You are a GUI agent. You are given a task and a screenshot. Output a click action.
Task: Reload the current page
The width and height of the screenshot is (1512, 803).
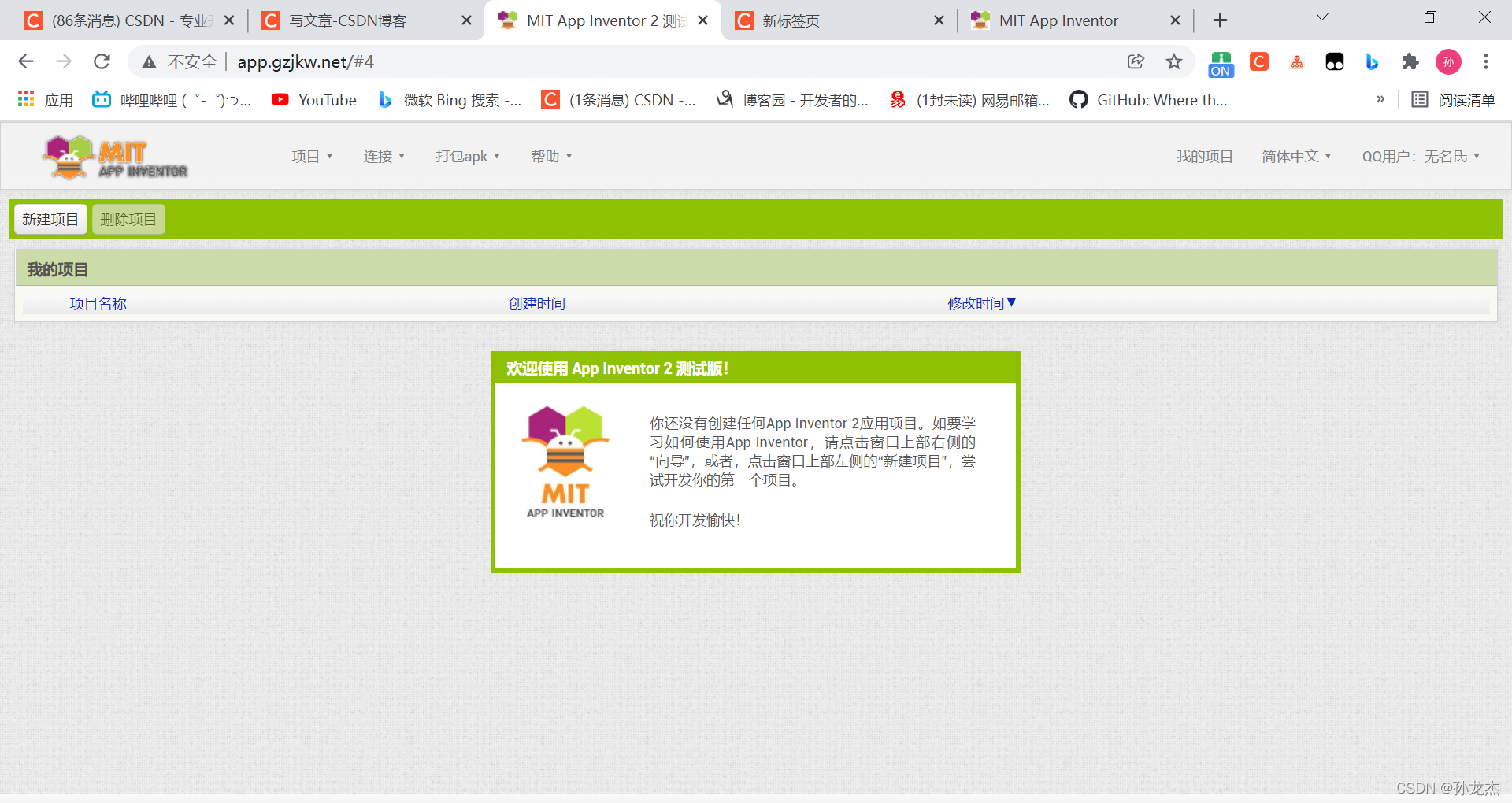(102, 61)
